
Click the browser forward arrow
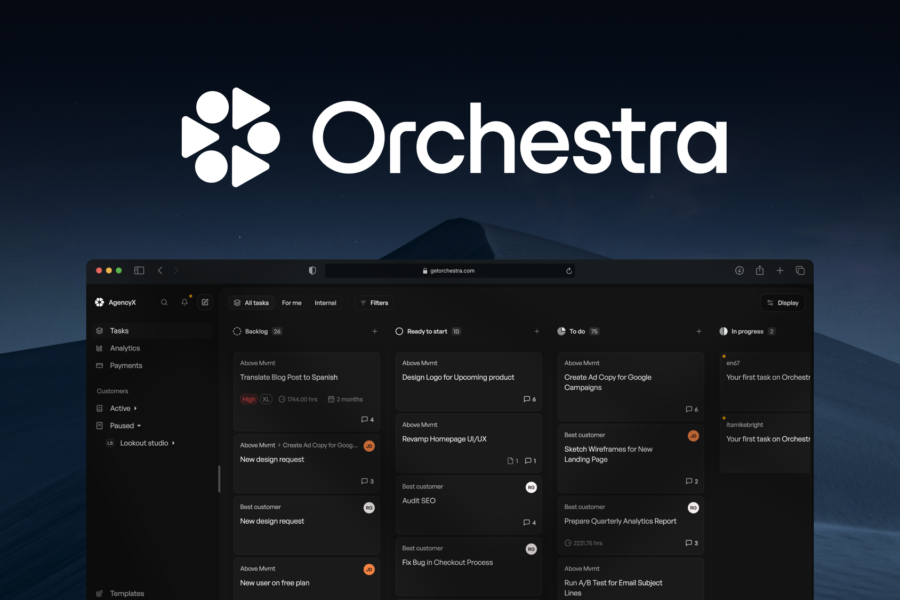[176, 270]
